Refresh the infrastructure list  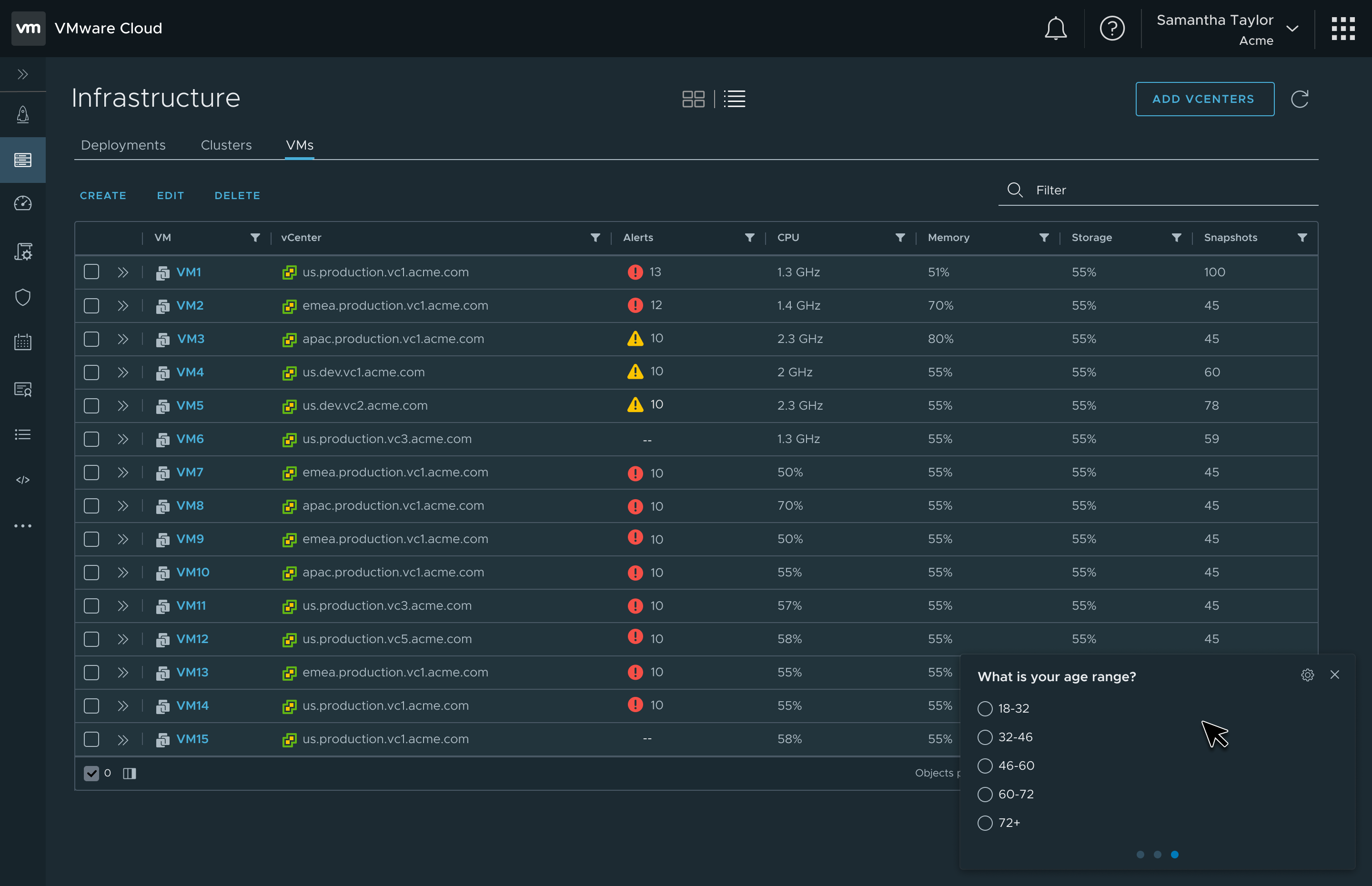tap(1300, 99)
